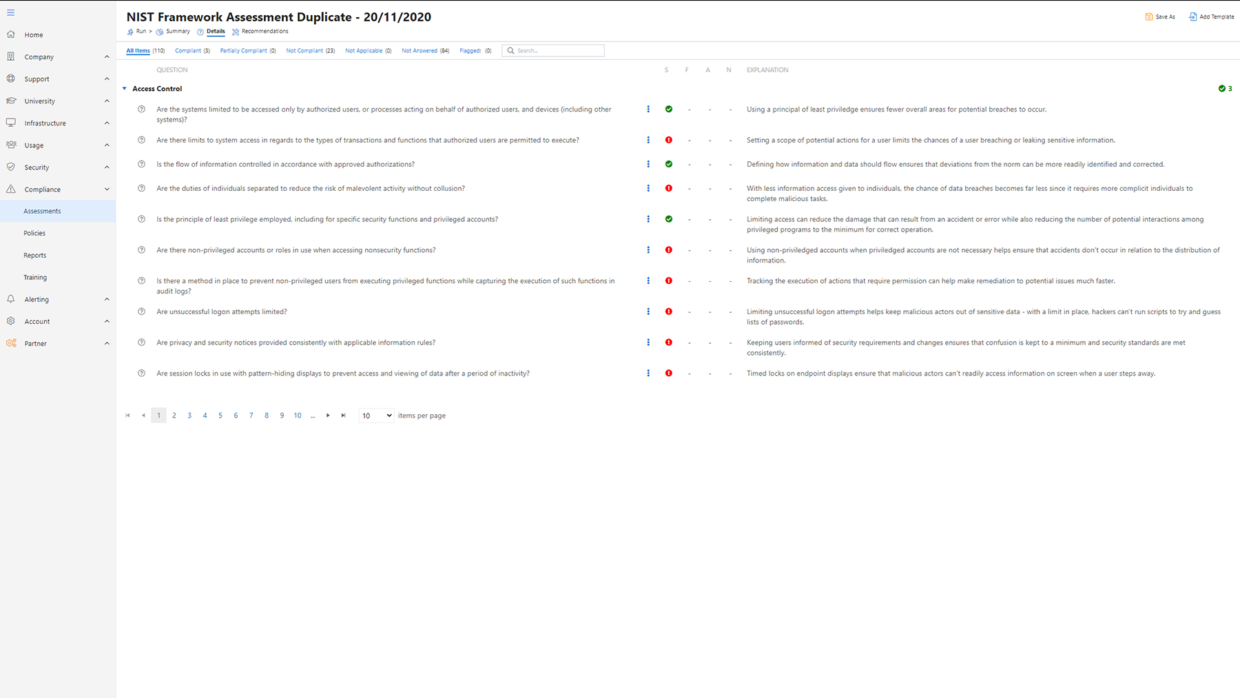This screenshot has height=698, width=1240.
Task: Open three-dot menu for unsuccessful logon attempts row
Action: tap(648, 312)
